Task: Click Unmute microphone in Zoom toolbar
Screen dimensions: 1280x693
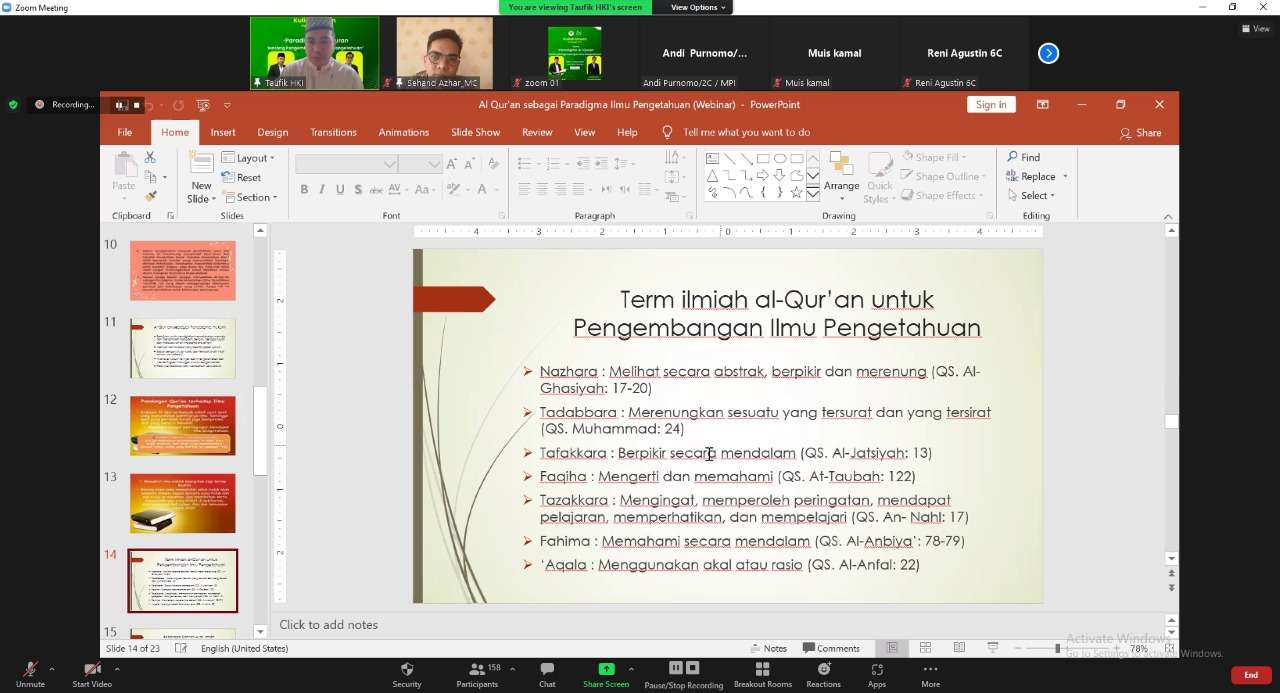Action: click(x=30, y=675)
